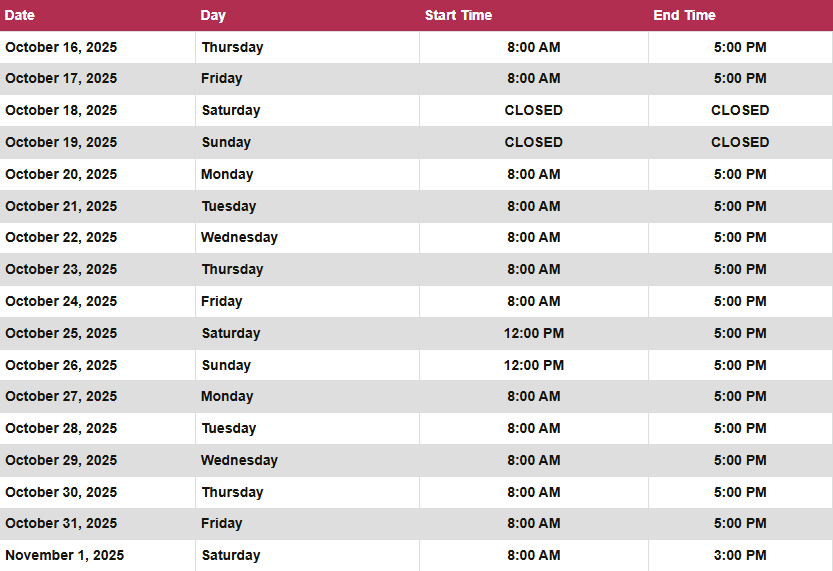Click the Day column header
Image resolution: width=833 pixels, height=571 pixels.
coord(213,15)
